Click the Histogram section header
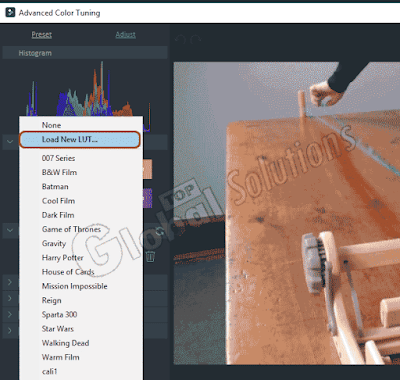The height and width of the screenshot is (380, 400). pyautogui.click(x=85, y=53)
